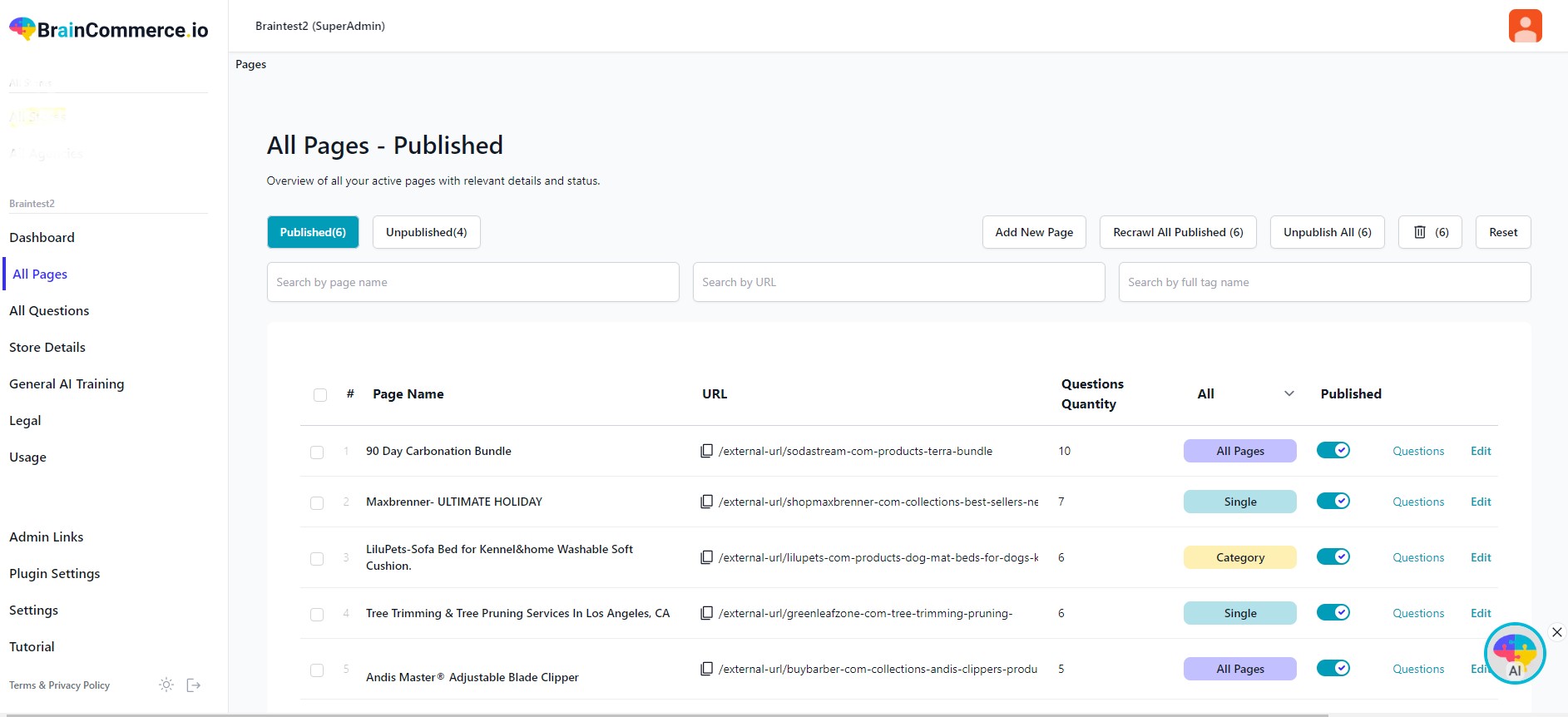Tick the select-all header checkbox
Viewport: 1568px width, 717px height.
click(320, 395)
